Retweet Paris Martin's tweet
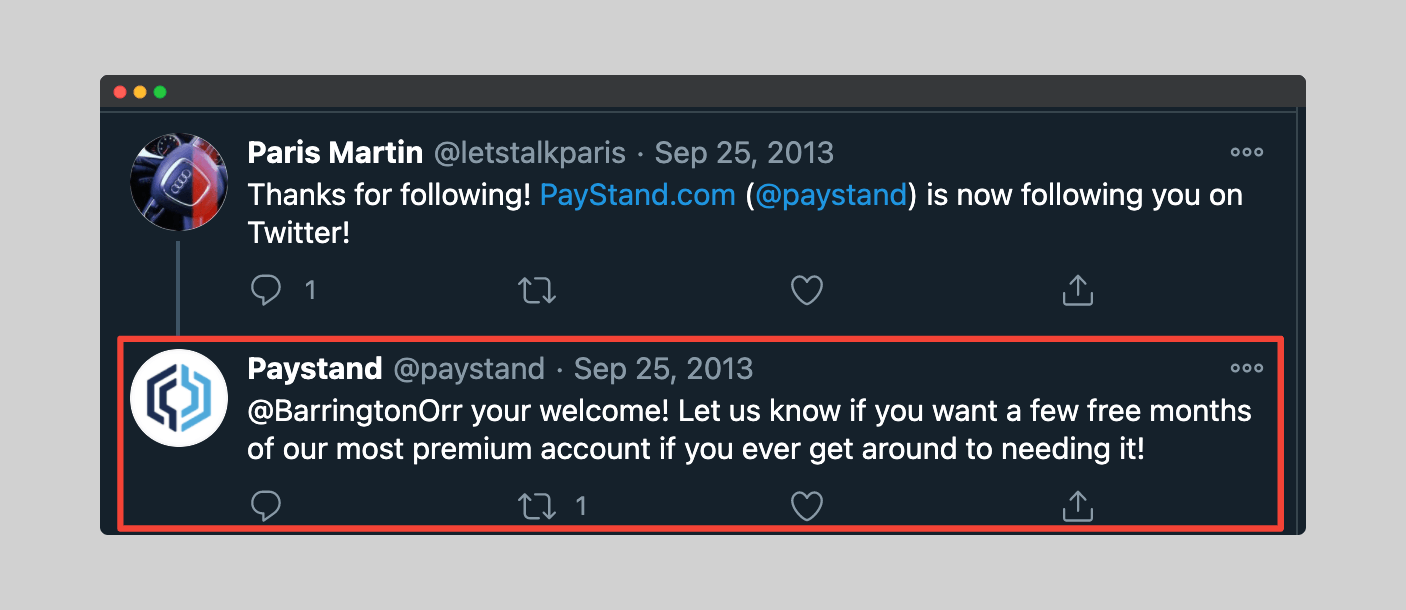 (537, 290)
